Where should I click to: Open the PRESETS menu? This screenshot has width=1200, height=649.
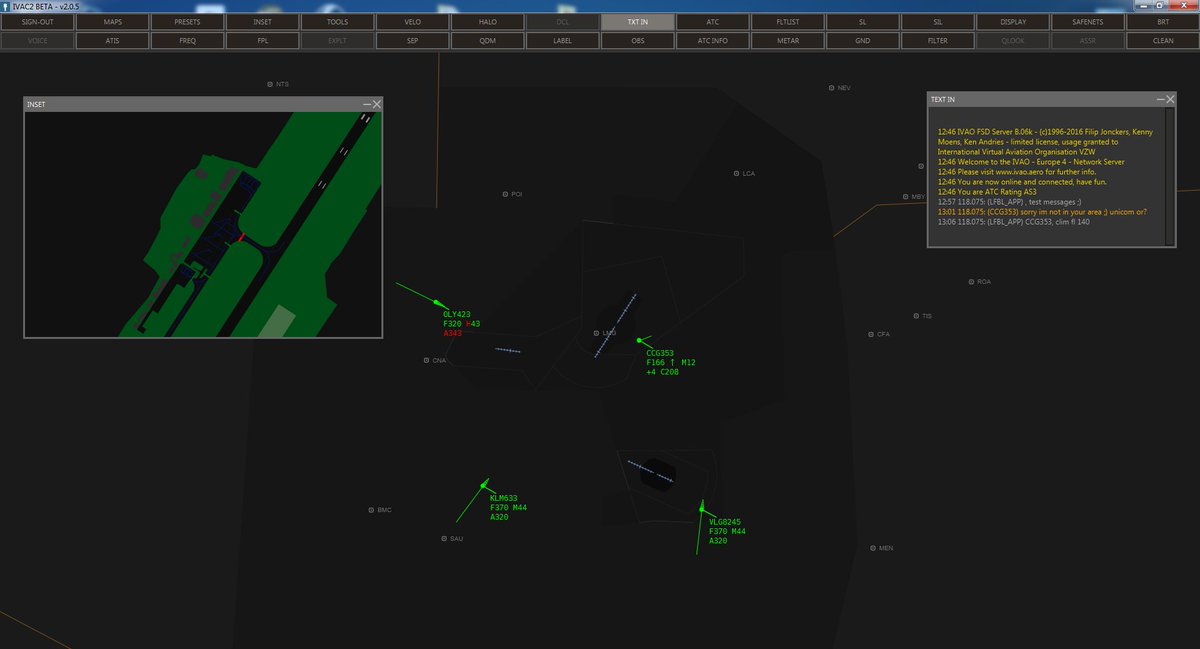click(187, 21)
